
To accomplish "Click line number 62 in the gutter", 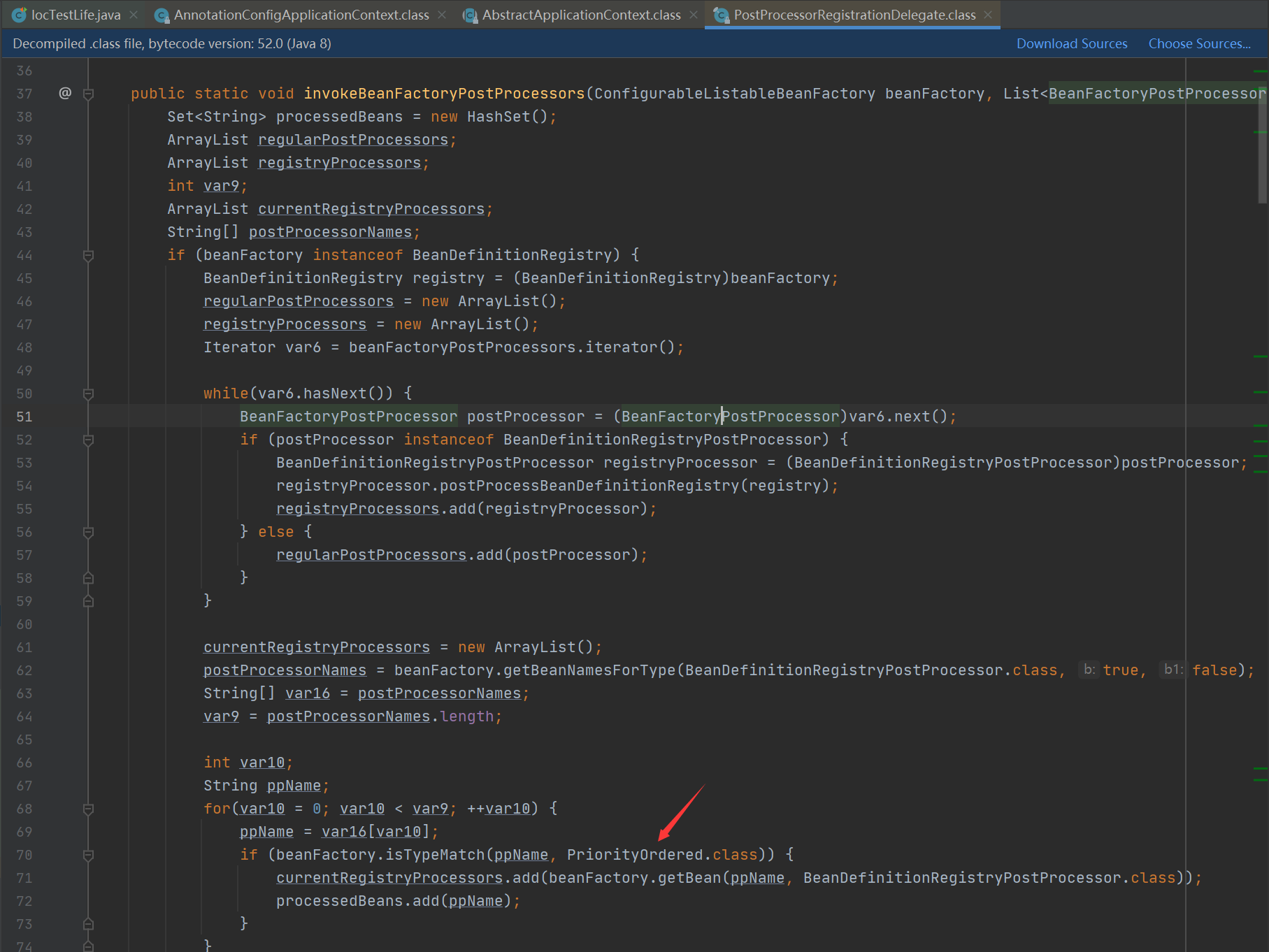I will click(x=24, y=670).
